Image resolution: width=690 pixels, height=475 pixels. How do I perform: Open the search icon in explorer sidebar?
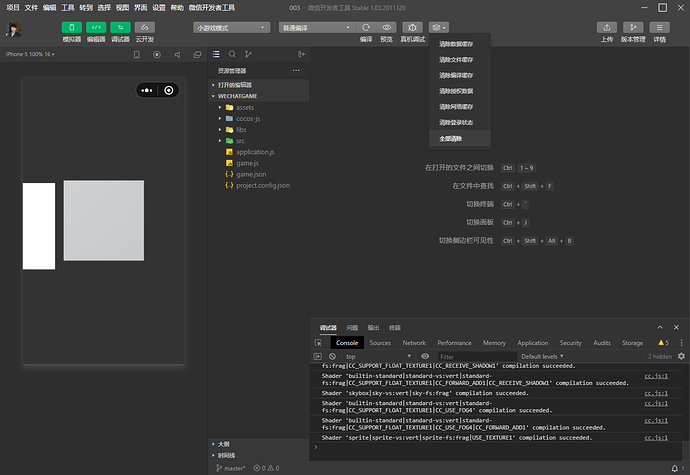tap(232, 54)
